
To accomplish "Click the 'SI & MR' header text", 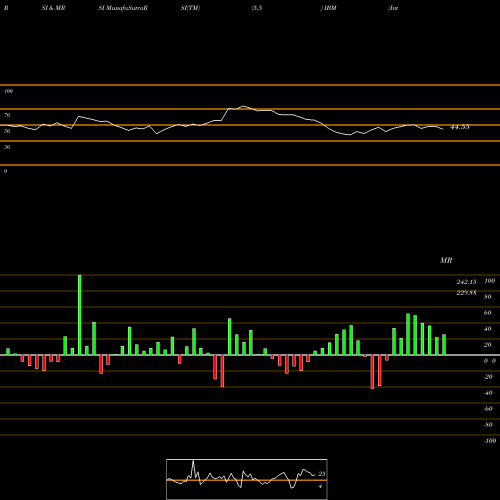I will pyautogui.click(x=53, y=8).
